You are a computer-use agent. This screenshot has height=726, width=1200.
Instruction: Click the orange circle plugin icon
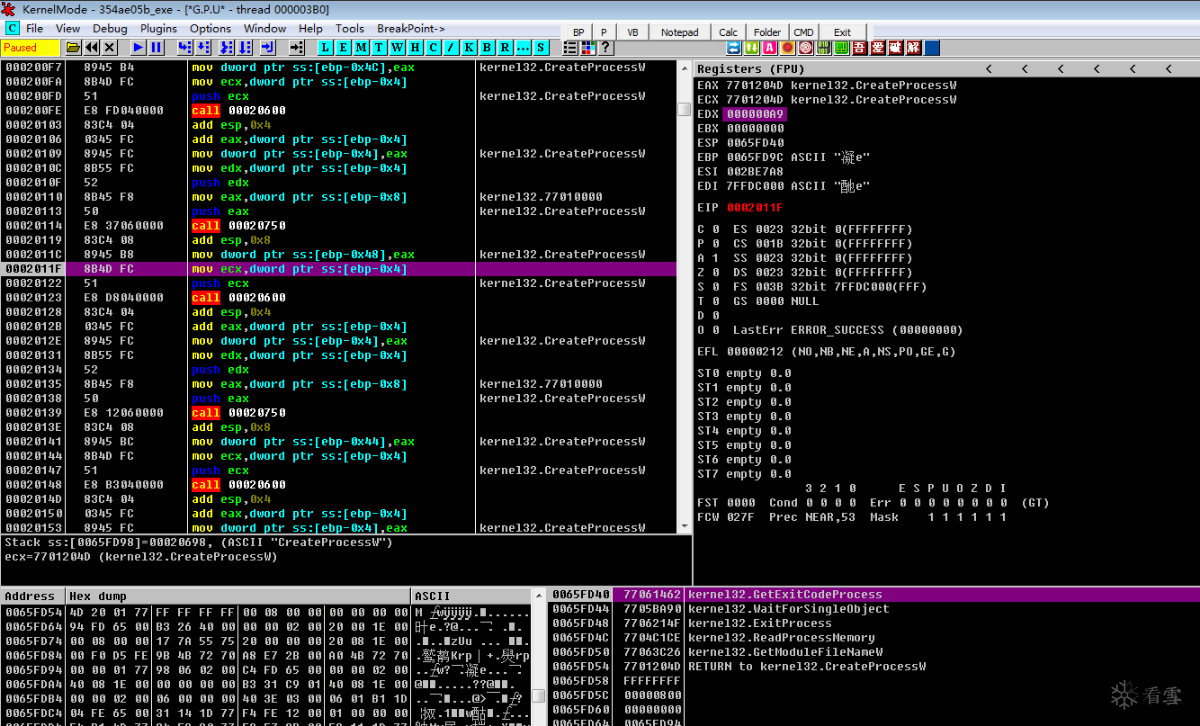coord(787,47)
